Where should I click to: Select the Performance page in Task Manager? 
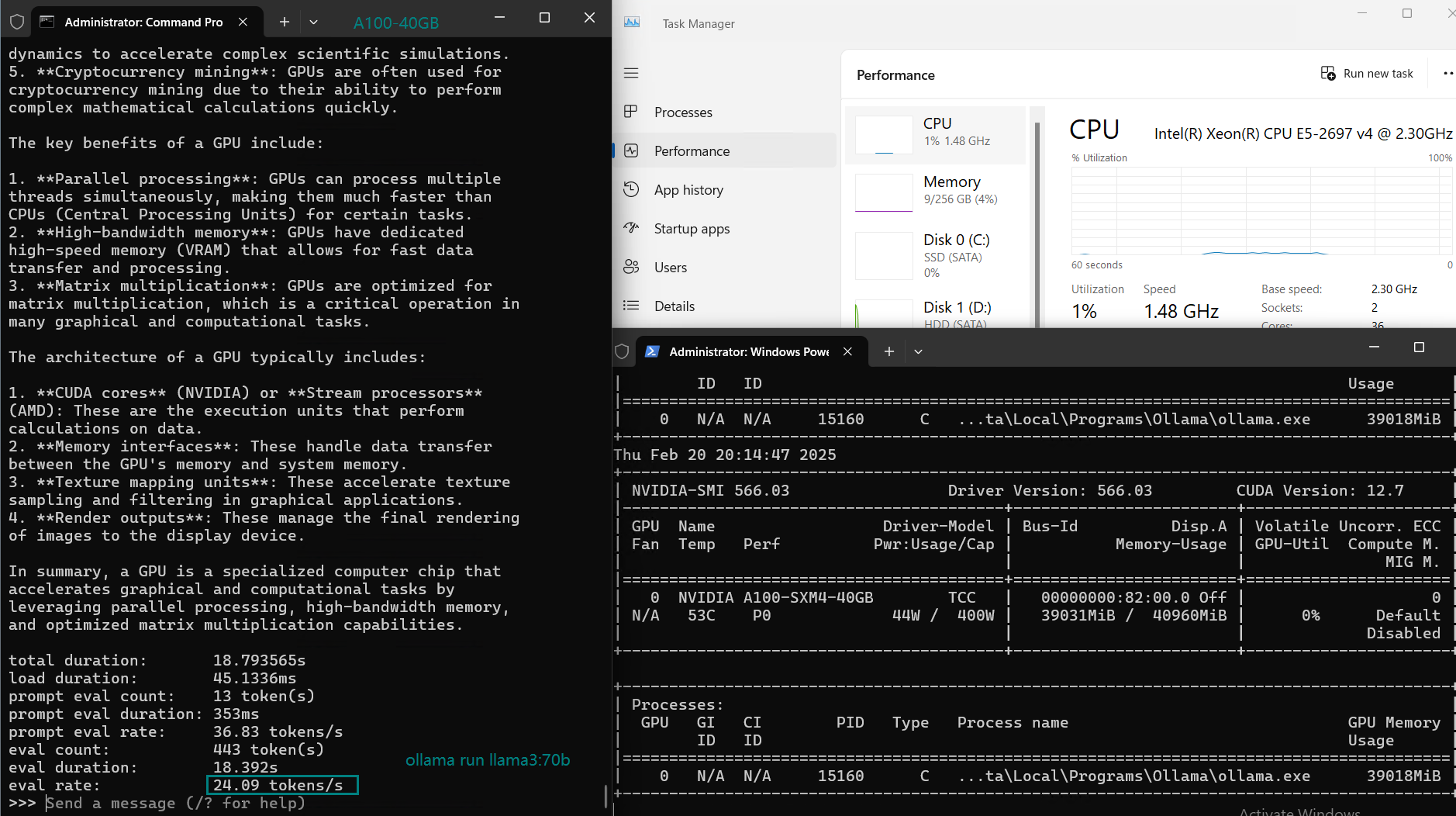pos(725,151)
